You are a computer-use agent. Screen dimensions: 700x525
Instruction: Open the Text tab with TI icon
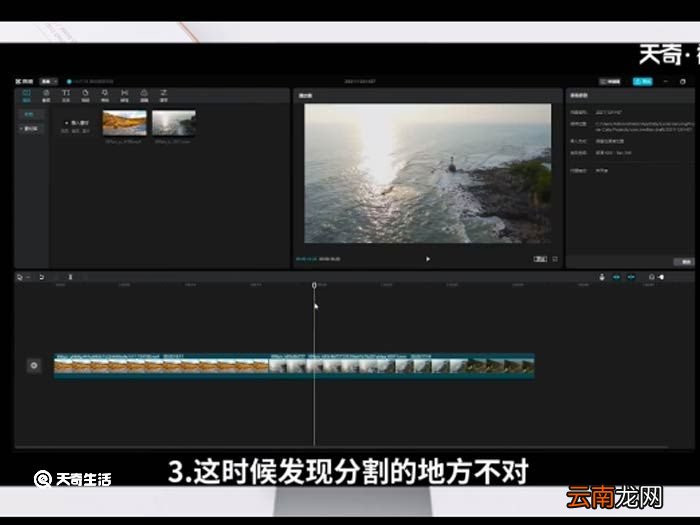[x=66, y=96]
